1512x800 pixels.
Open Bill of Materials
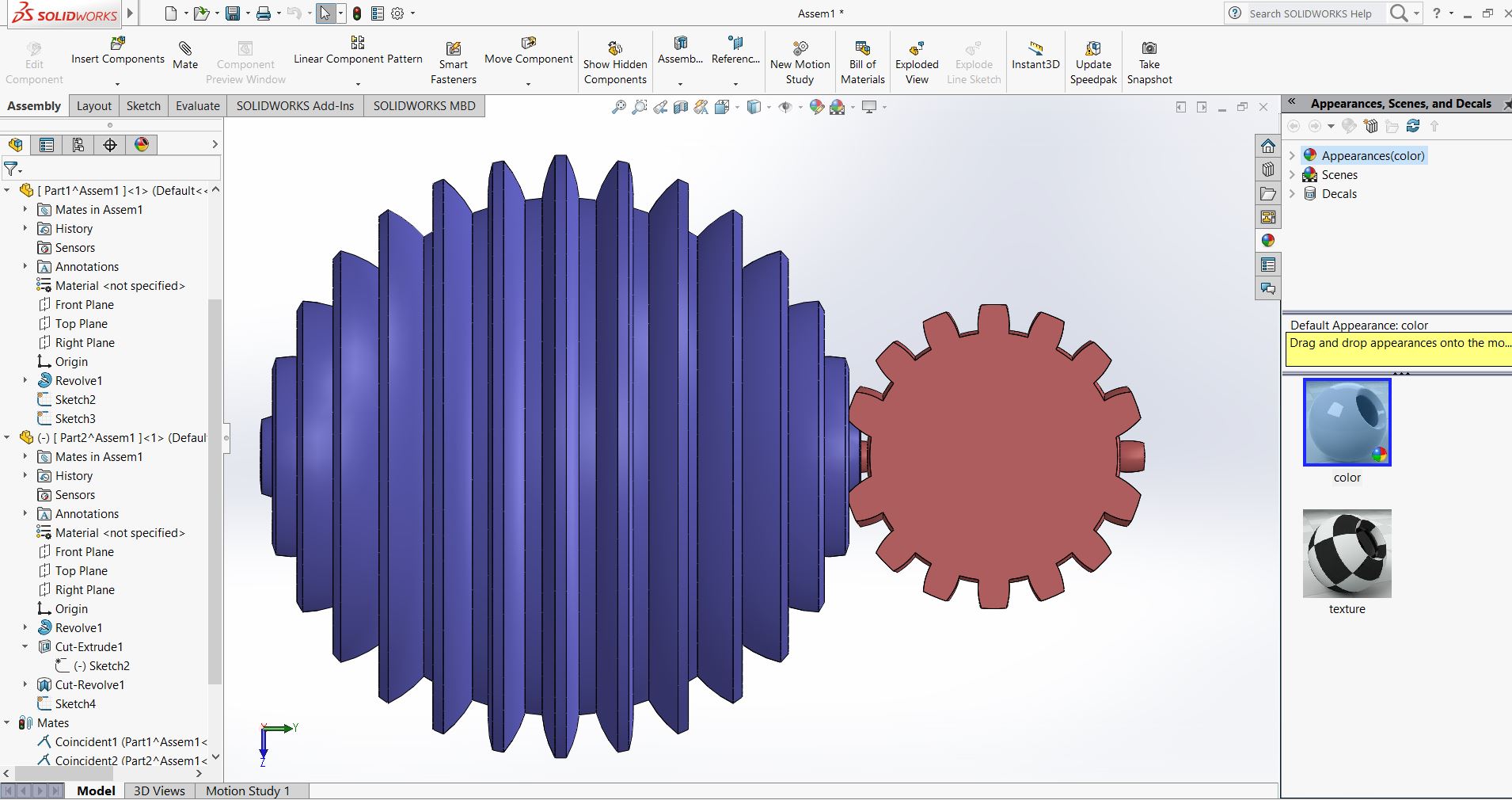point(863,63)
